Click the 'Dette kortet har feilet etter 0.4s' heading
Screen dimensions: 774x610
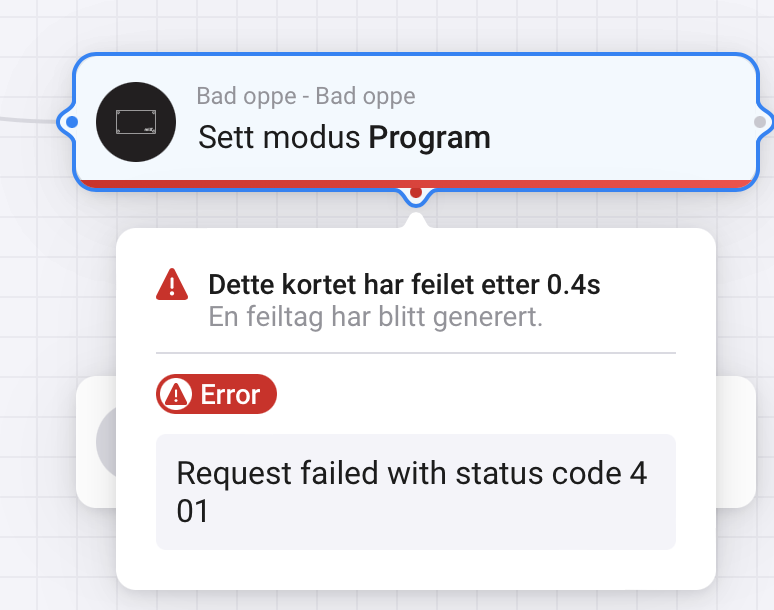tap(404, 285)
